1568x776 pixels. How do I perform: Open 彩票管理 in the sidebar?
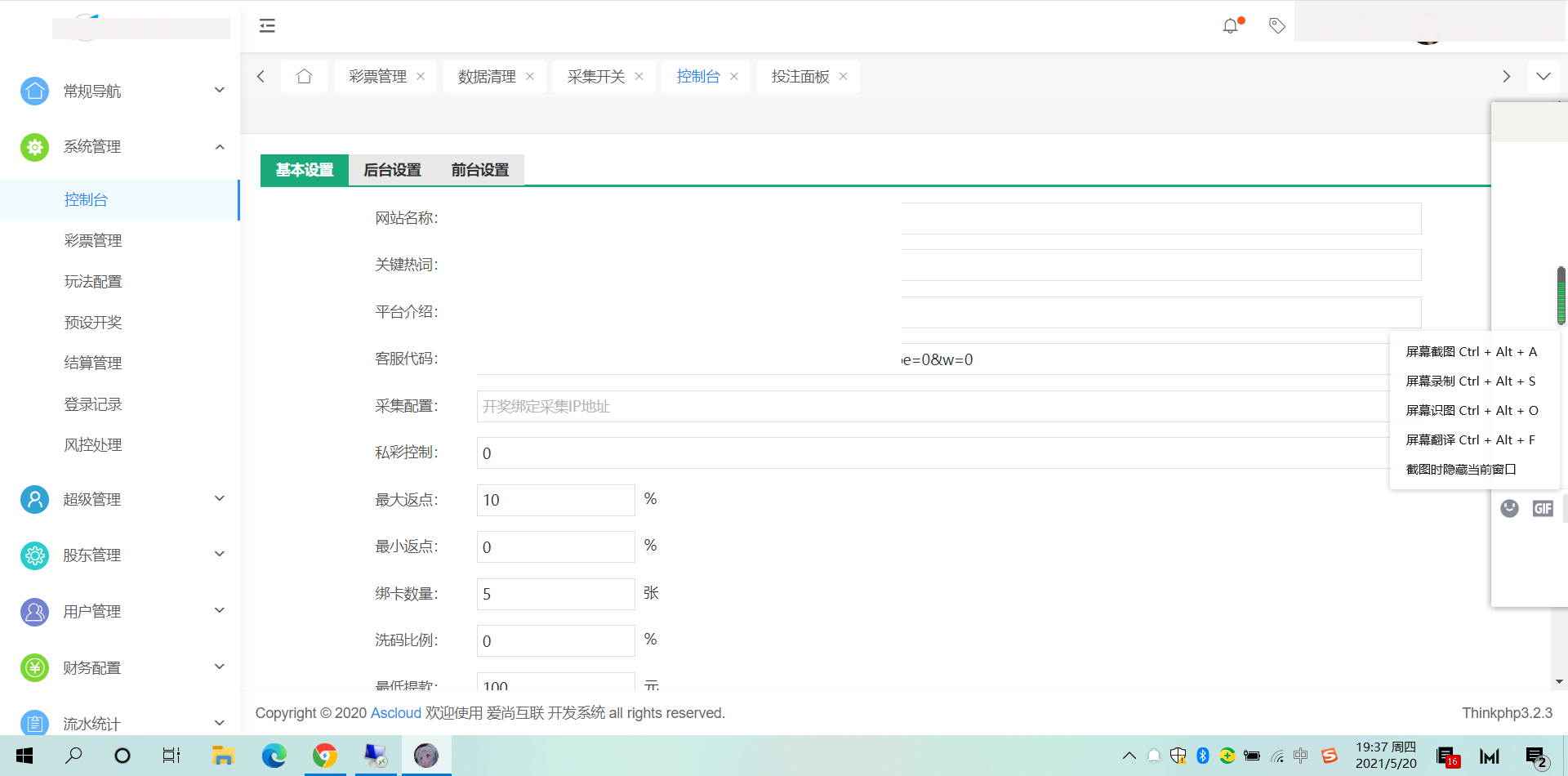(93, 241)
